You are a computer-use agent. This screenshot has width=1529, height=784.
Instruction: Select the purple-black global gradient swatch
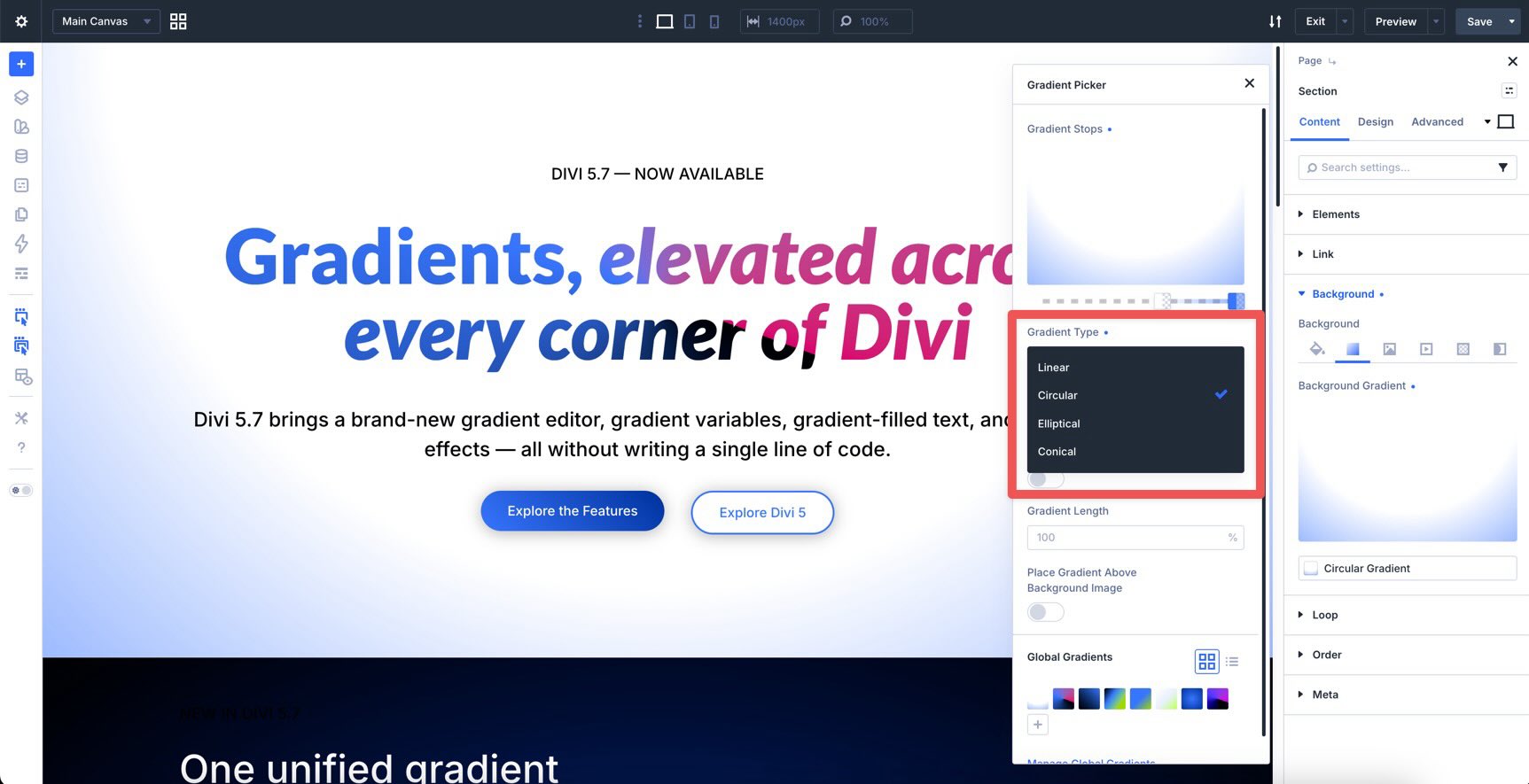(x=1218, y=699)
